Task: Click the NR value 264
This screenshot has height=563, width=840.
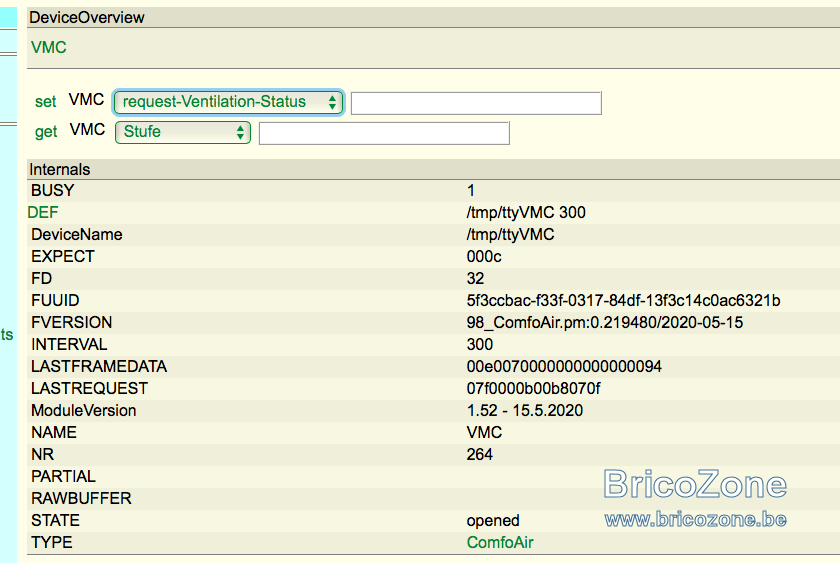Action: [x=479, y=454]
